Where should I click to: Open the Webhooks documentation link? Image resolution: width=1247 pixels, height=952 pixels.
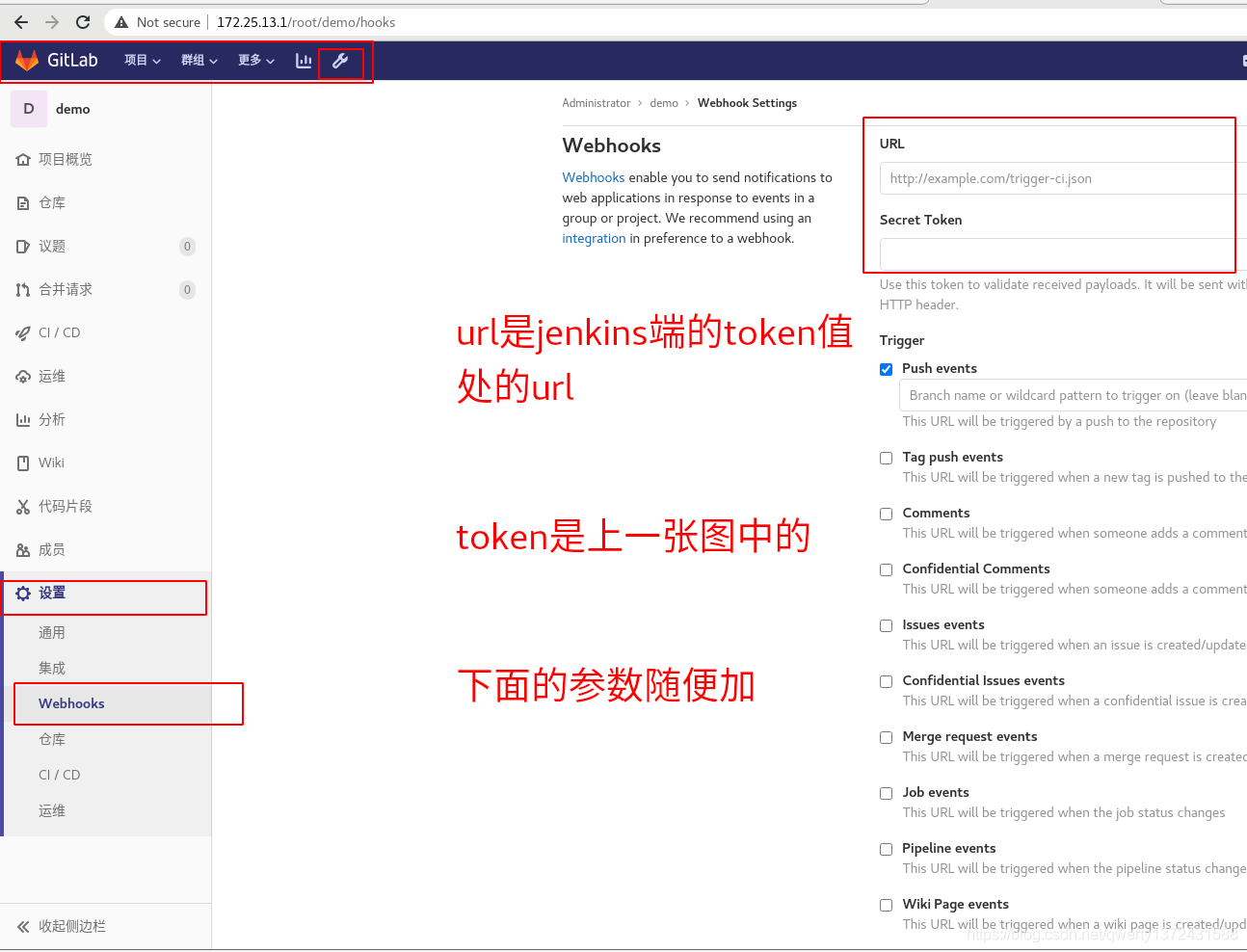point(594,178)
